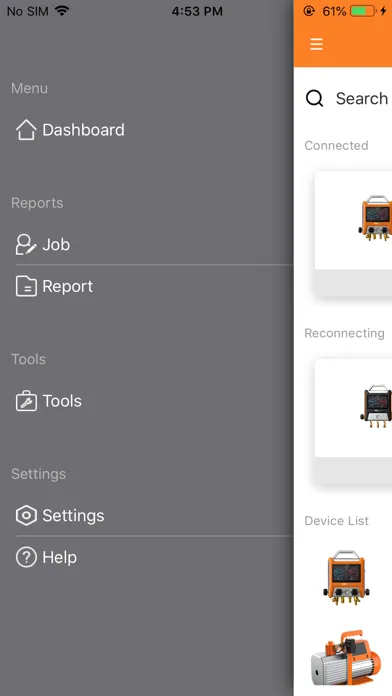Choose the vacuum pump in Device List

(x=346, y=658)
